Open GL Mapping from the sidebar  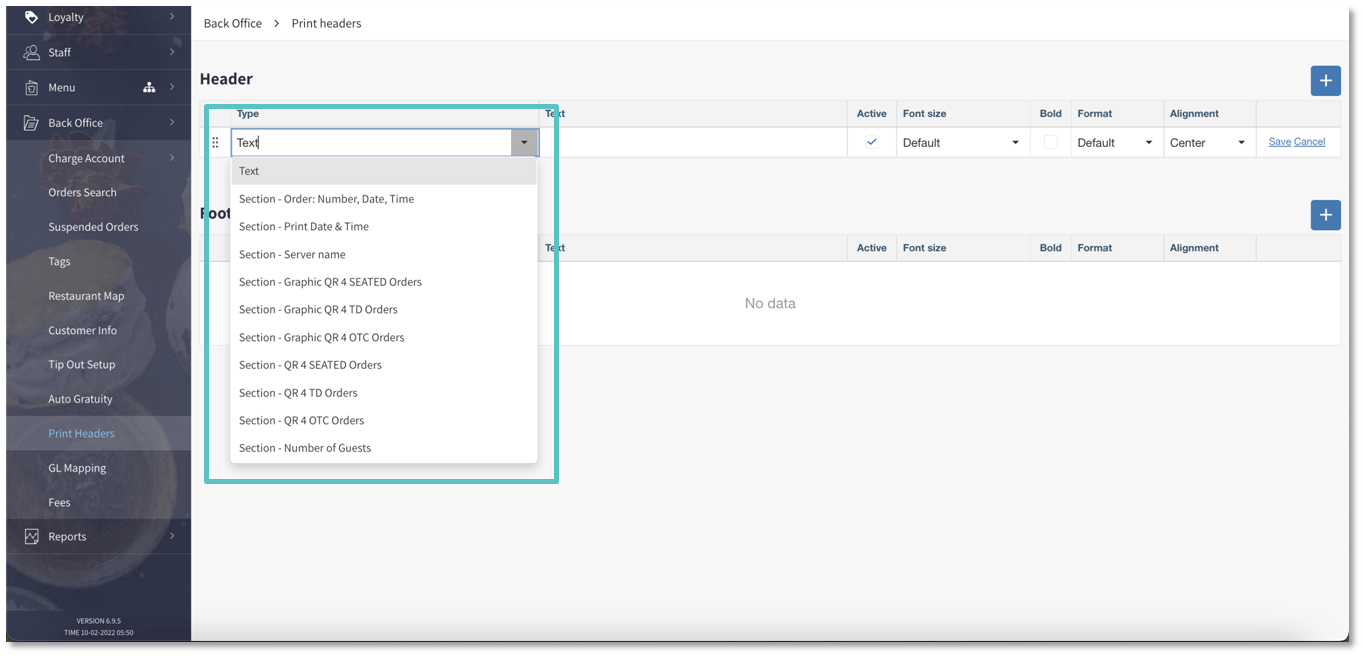point(79,467)
